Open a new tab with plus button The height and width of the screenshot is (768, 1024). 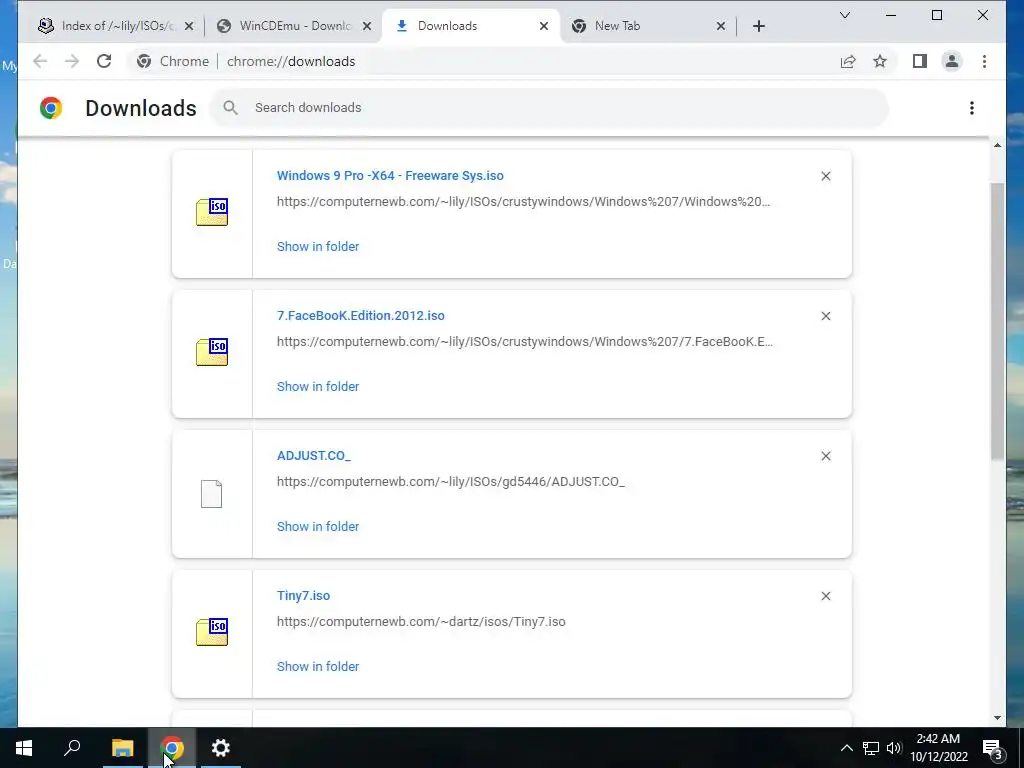(759, 26)
